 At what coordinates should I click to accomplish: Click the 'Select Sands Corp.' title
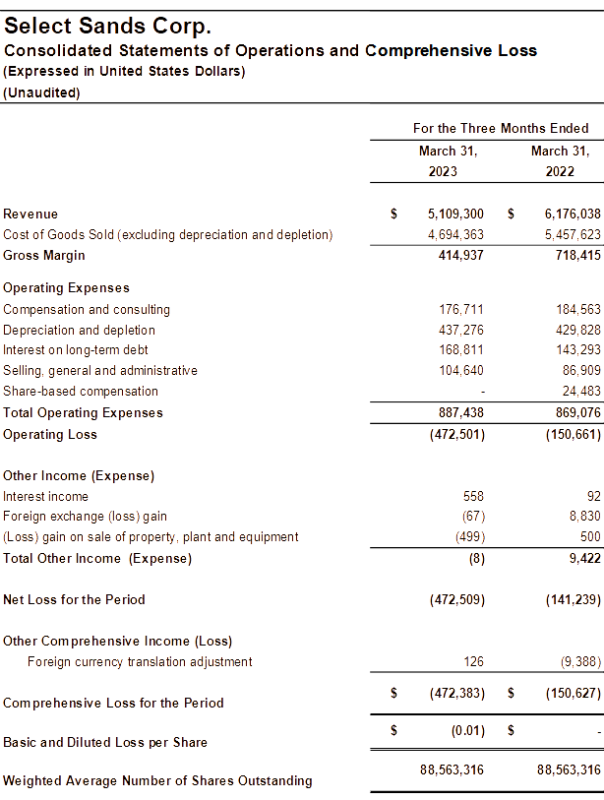pyautogui.click(x=108, y=26)
